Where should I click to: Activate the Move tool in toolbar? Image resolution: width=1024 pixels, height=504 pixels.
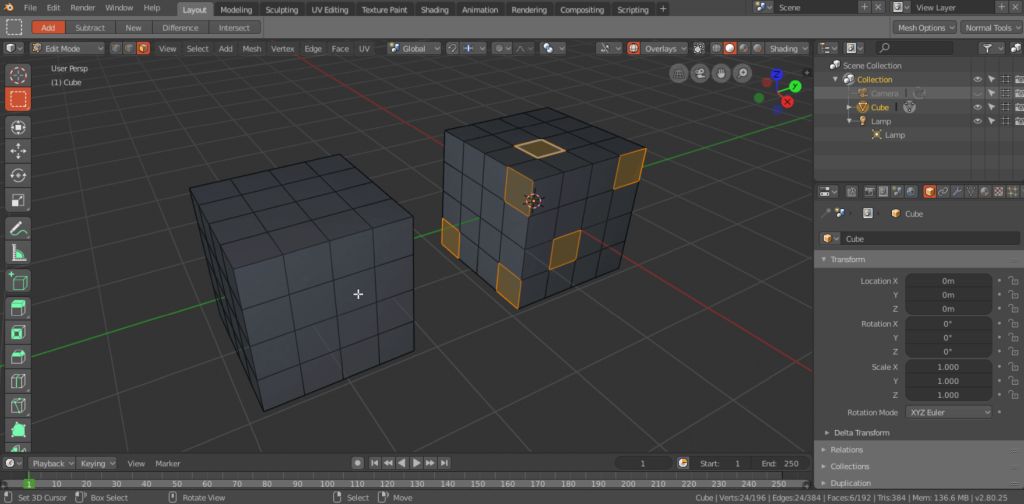18,151
